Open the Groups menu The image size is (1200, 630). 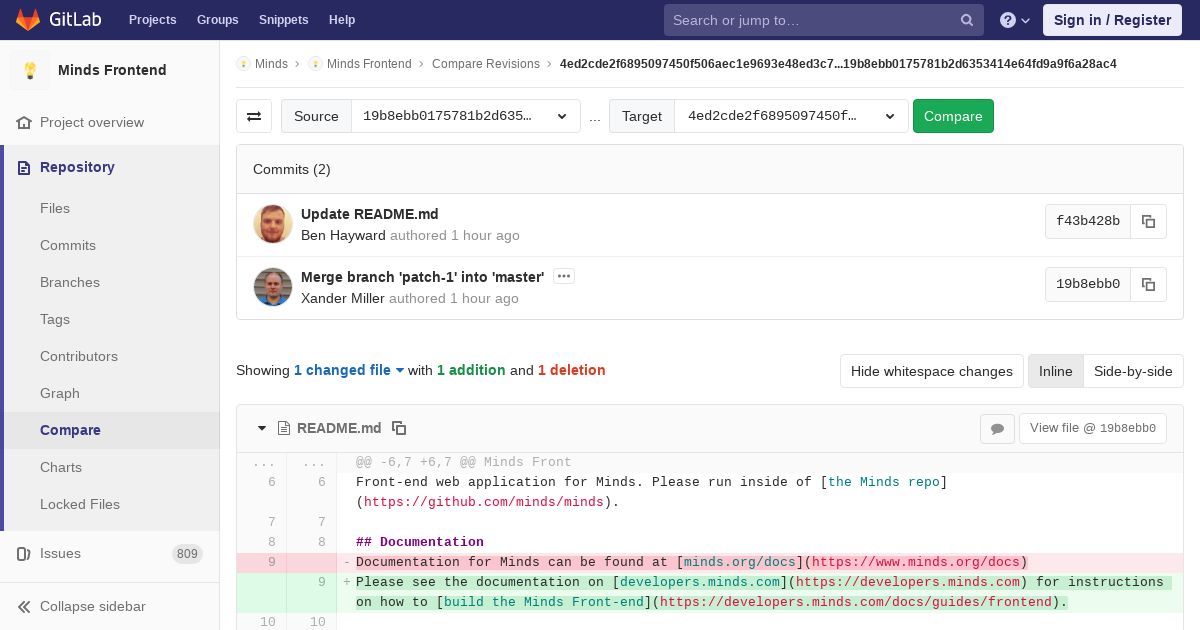(217, 20)
